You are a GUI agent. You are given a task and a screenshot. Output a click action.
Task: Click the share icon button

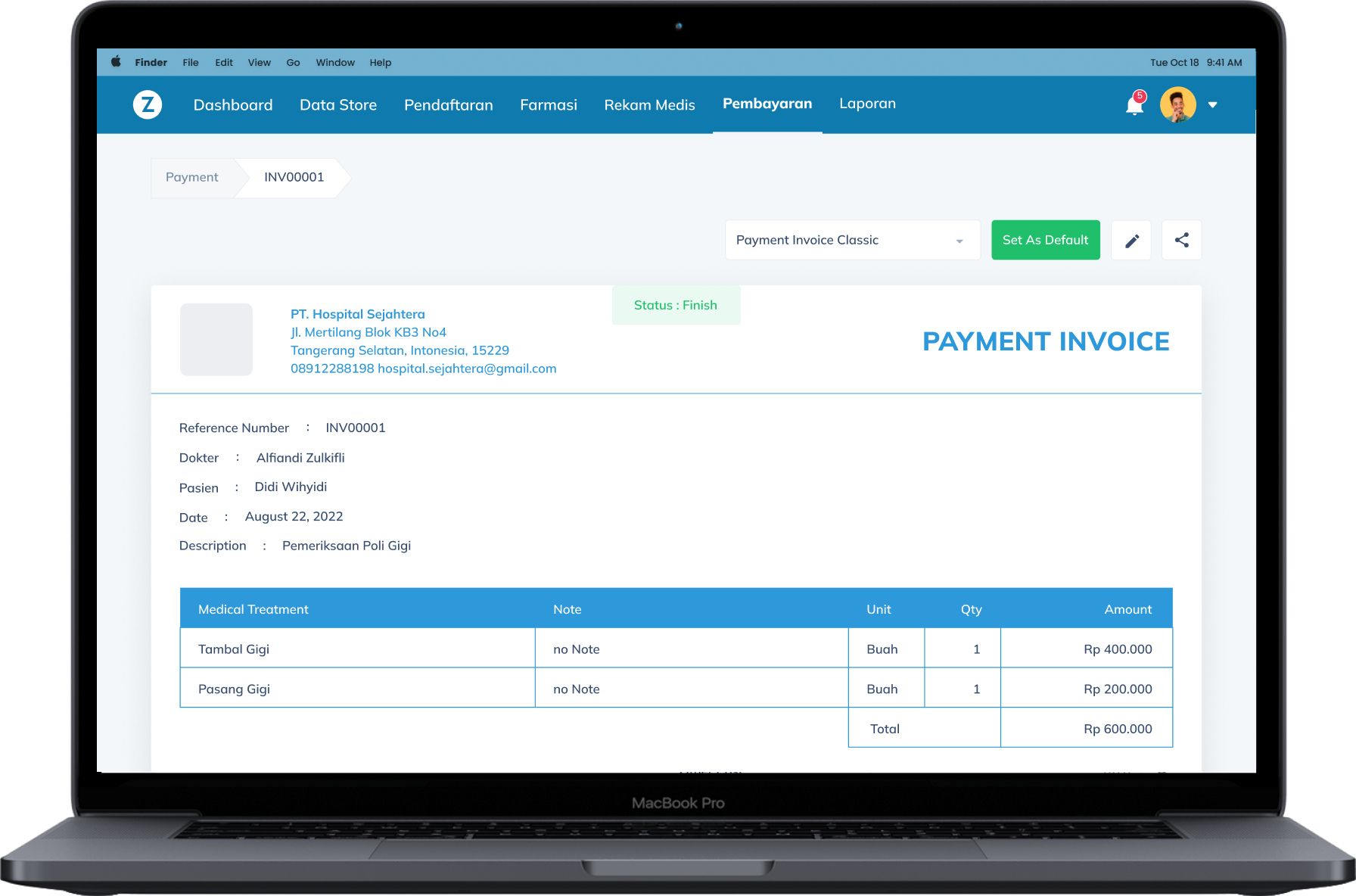coord(1181,241)
